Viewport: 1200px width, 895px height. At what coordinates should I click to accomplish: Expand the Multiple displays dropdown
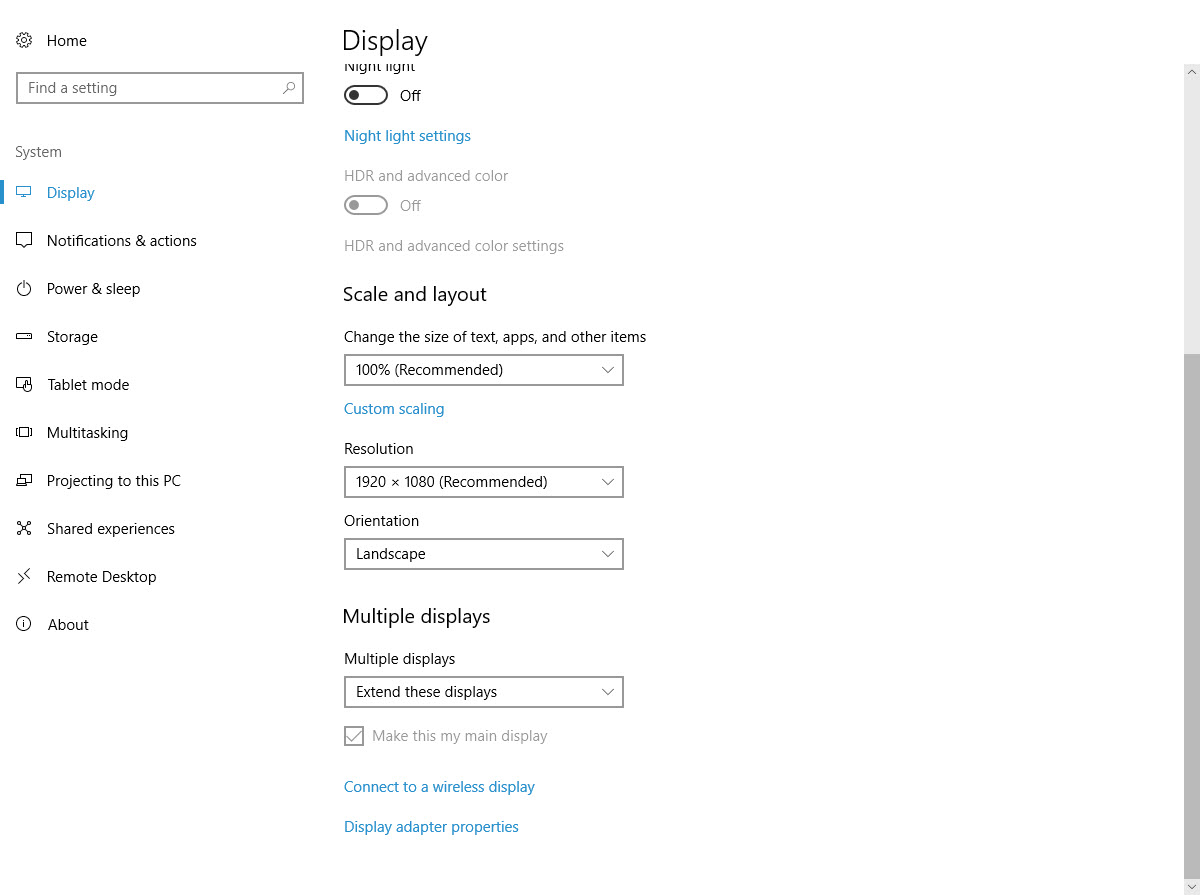pyautogui.click(x=484, y=692)
